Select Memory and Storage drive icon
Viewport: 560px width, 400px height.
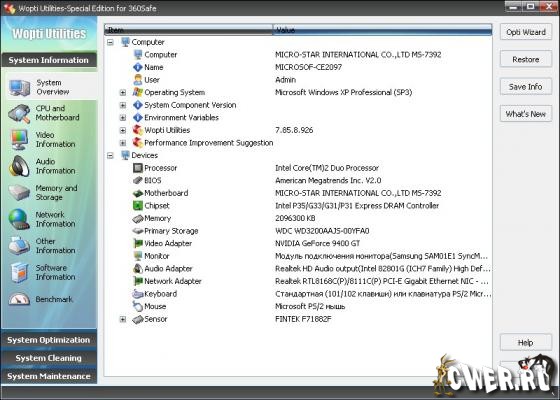pyautogui.click(x=19, y=193)
